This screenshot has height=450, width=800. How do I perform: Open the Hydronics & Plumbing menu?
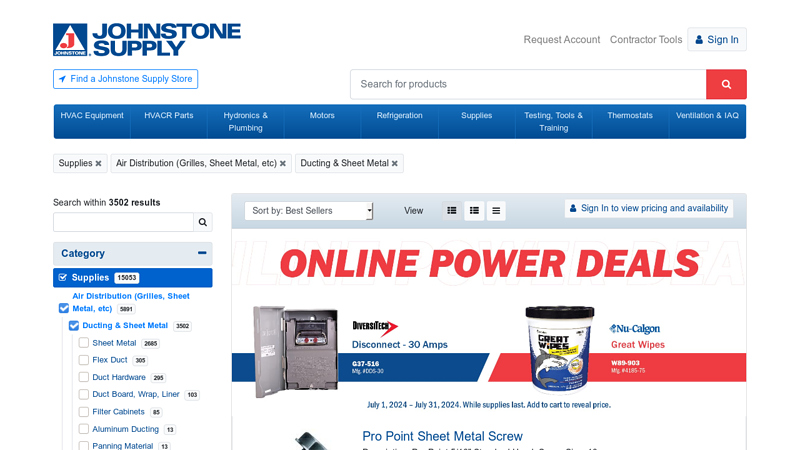pos(245,121)
